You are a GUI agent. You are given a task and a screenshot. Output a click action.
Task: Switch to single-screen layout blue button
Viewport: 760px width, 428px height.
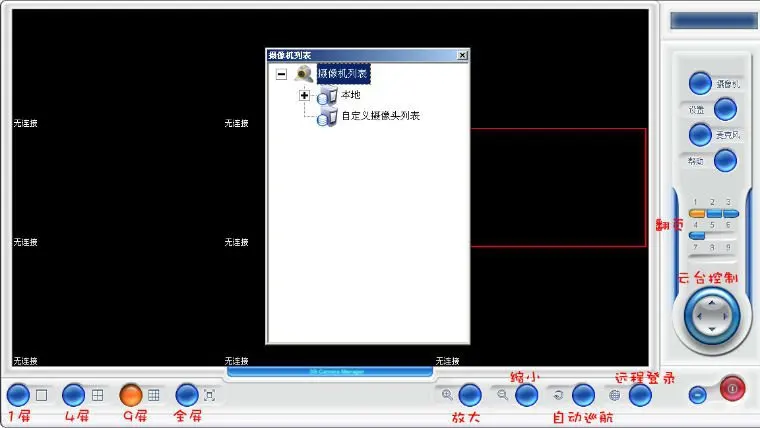coord(18,395)
